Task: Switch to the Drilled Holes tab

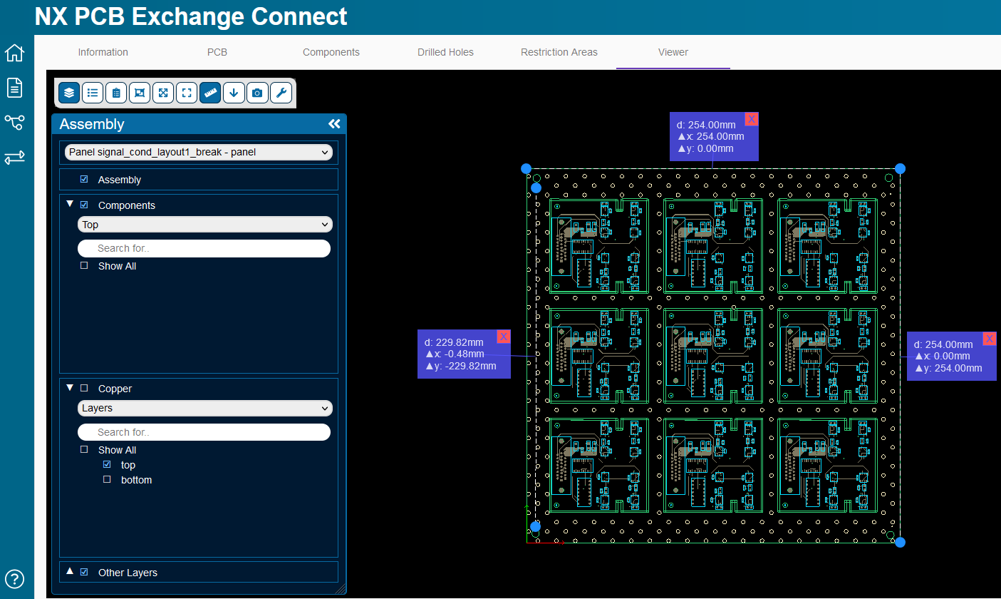Action: [x=445, y=52]
